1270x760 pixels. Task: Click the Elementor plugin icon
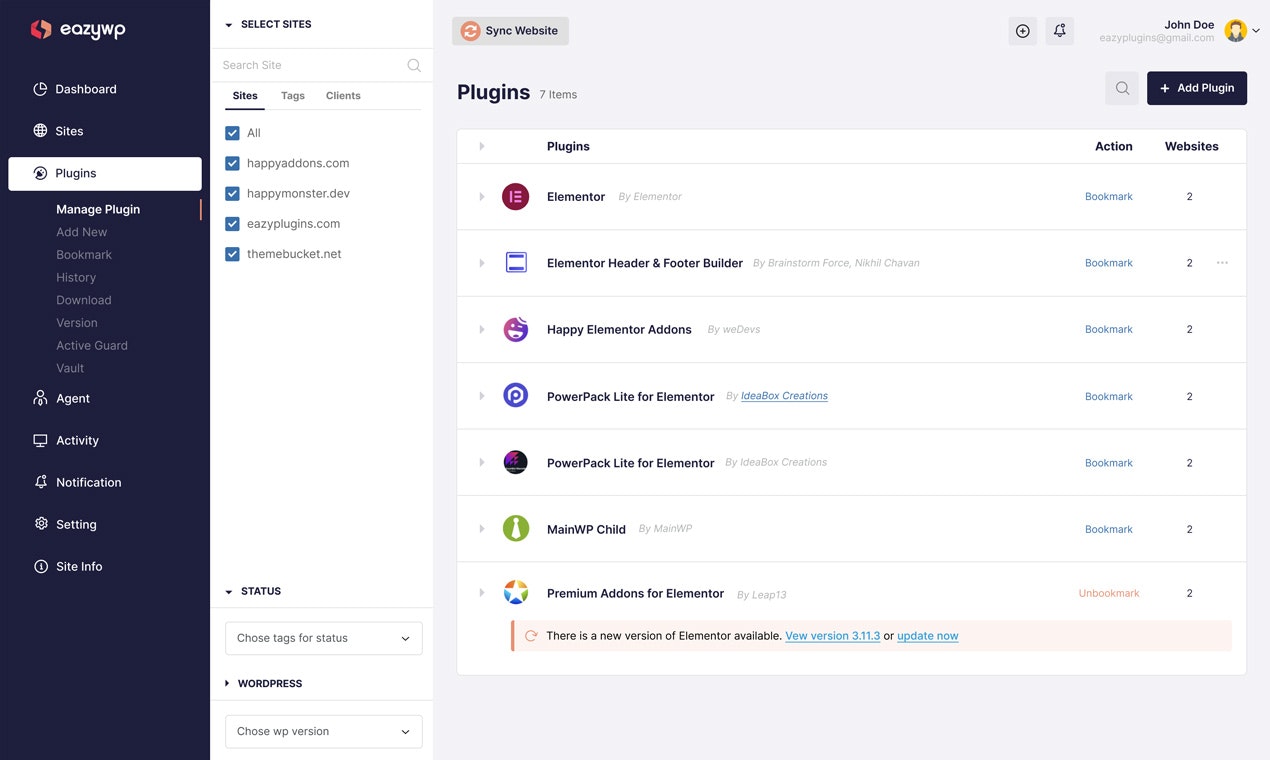pyautogui.click(x=516, y=197)
